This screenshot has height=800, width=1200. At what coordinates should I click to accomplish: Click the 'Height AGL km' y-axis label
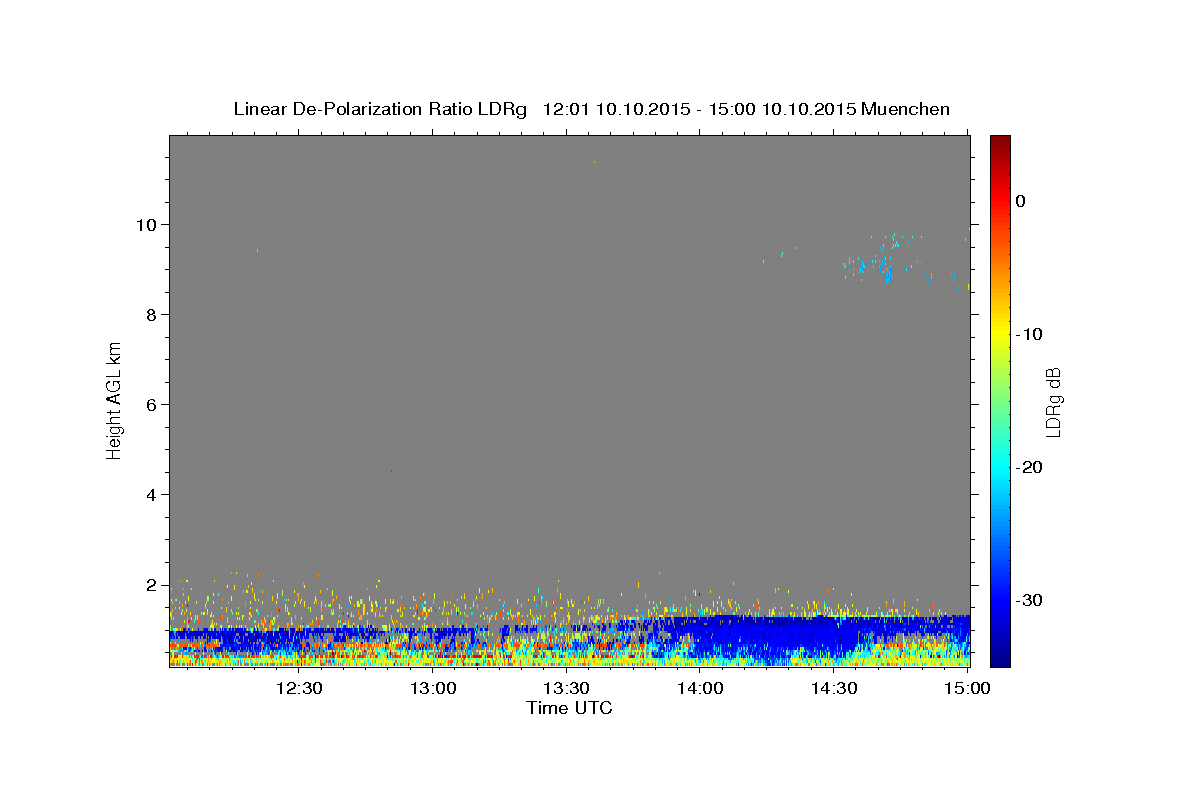[114, 400]
